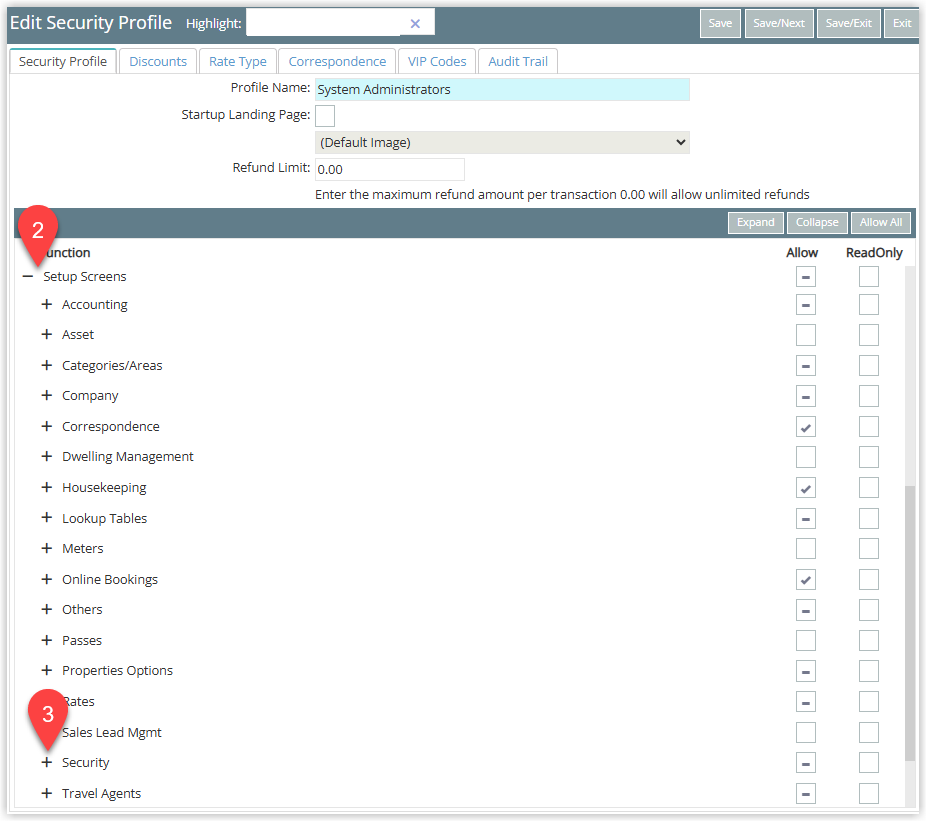Expand the Online Bookings node
This screenshot has width=927, height=822.
[47, 579]
